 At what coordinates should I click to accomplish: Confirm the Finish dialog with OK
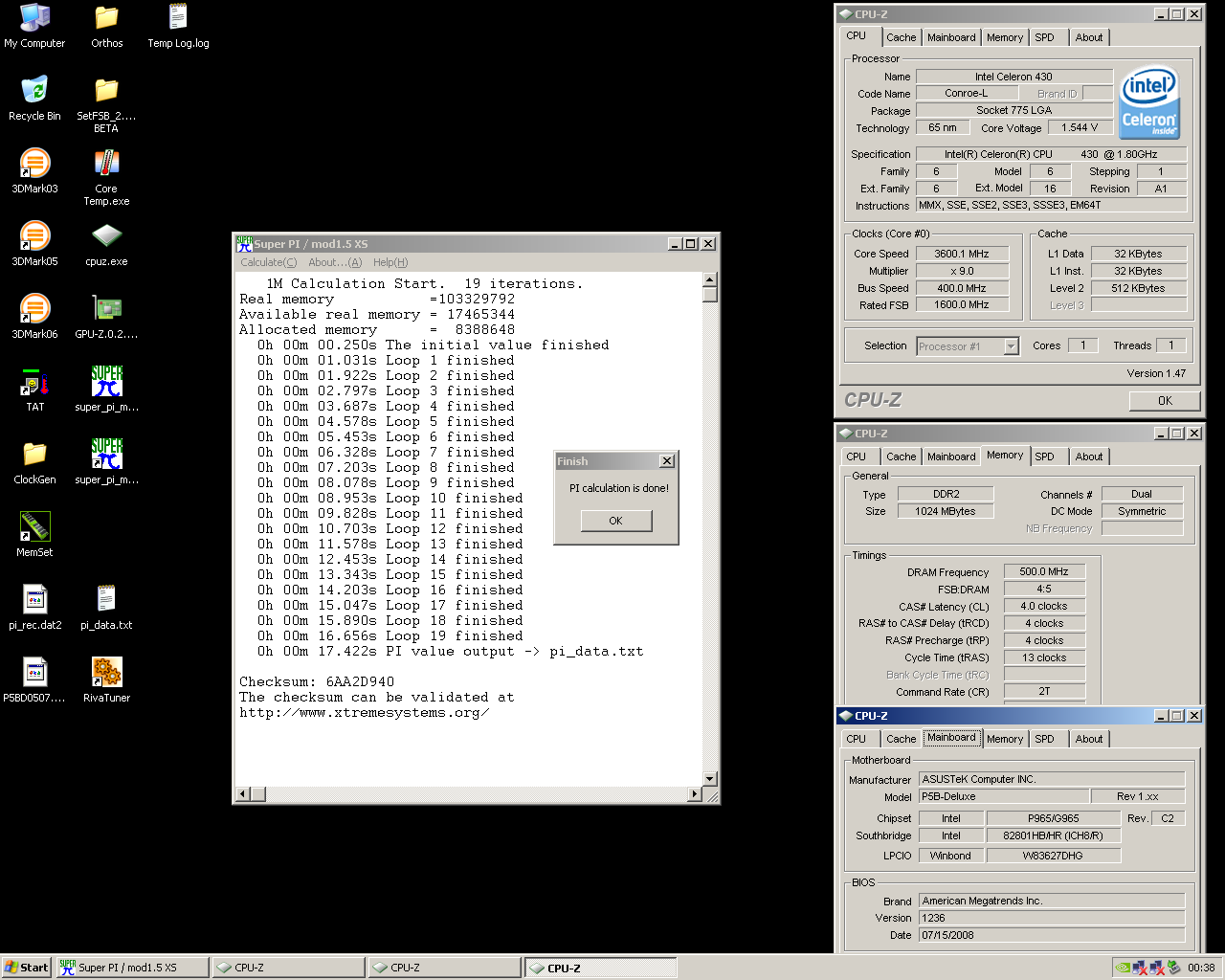coord(615,521)
